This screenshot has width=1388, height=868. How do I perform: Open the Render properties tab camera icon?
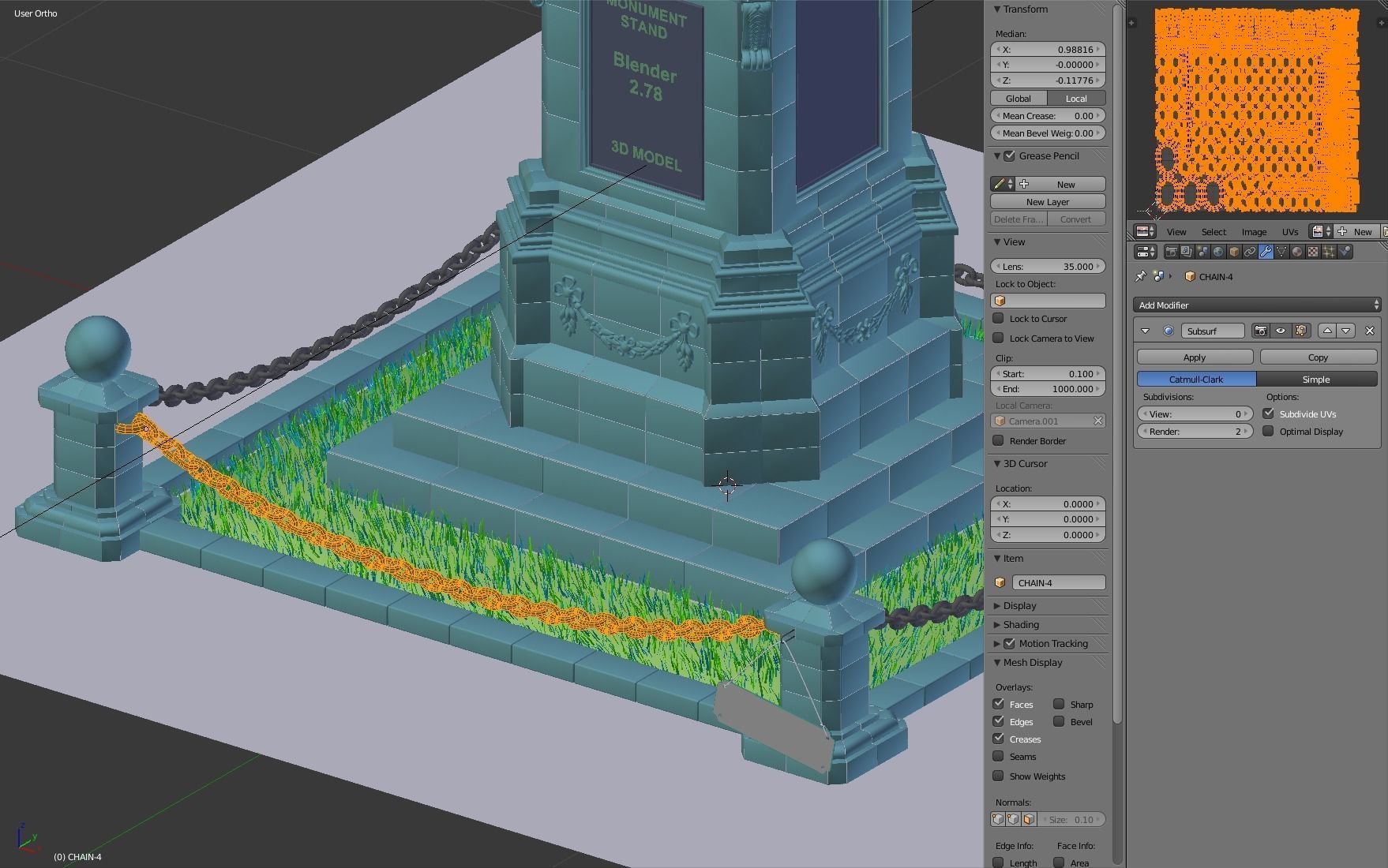coord(1171,252)
